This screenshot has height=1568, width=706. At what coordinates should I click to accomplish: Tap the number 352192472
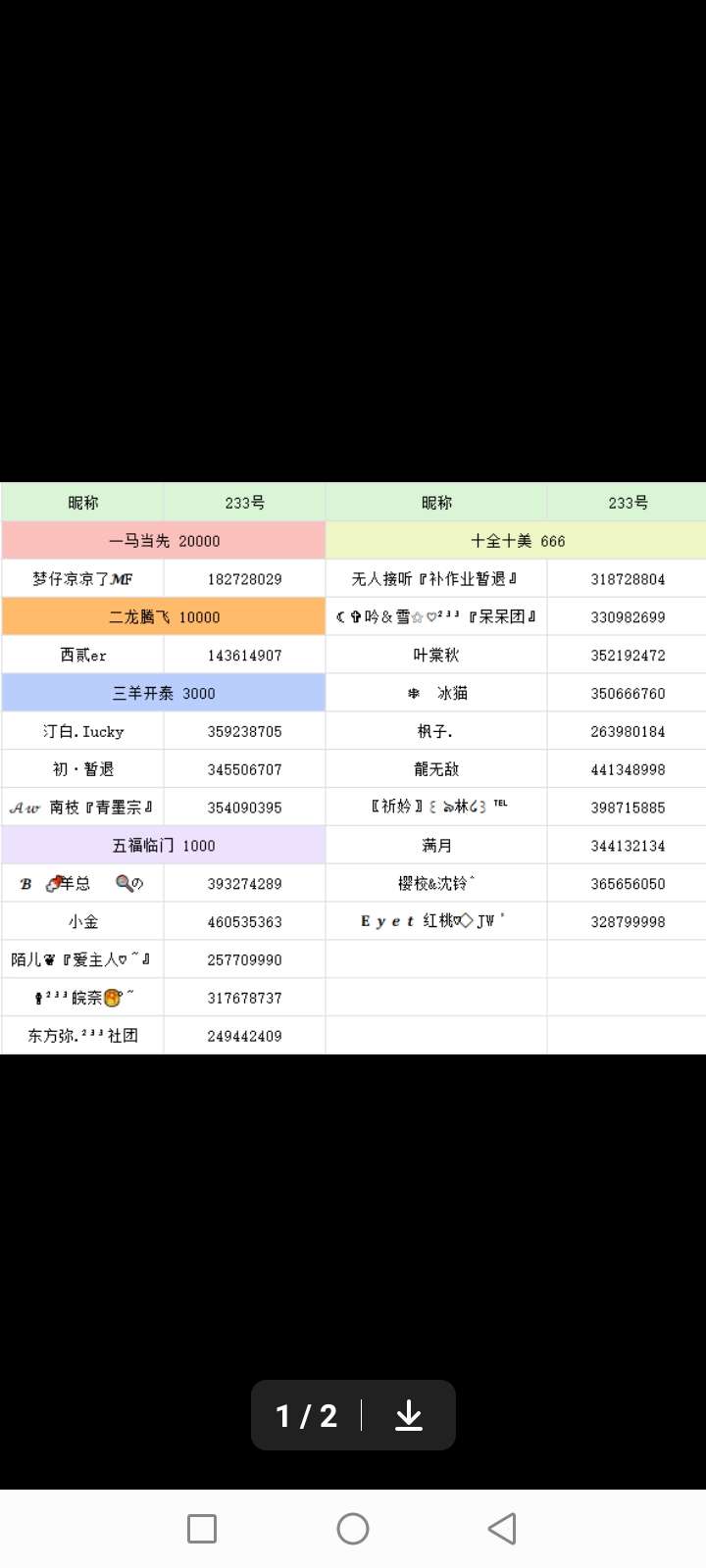(x=628, y=656)
